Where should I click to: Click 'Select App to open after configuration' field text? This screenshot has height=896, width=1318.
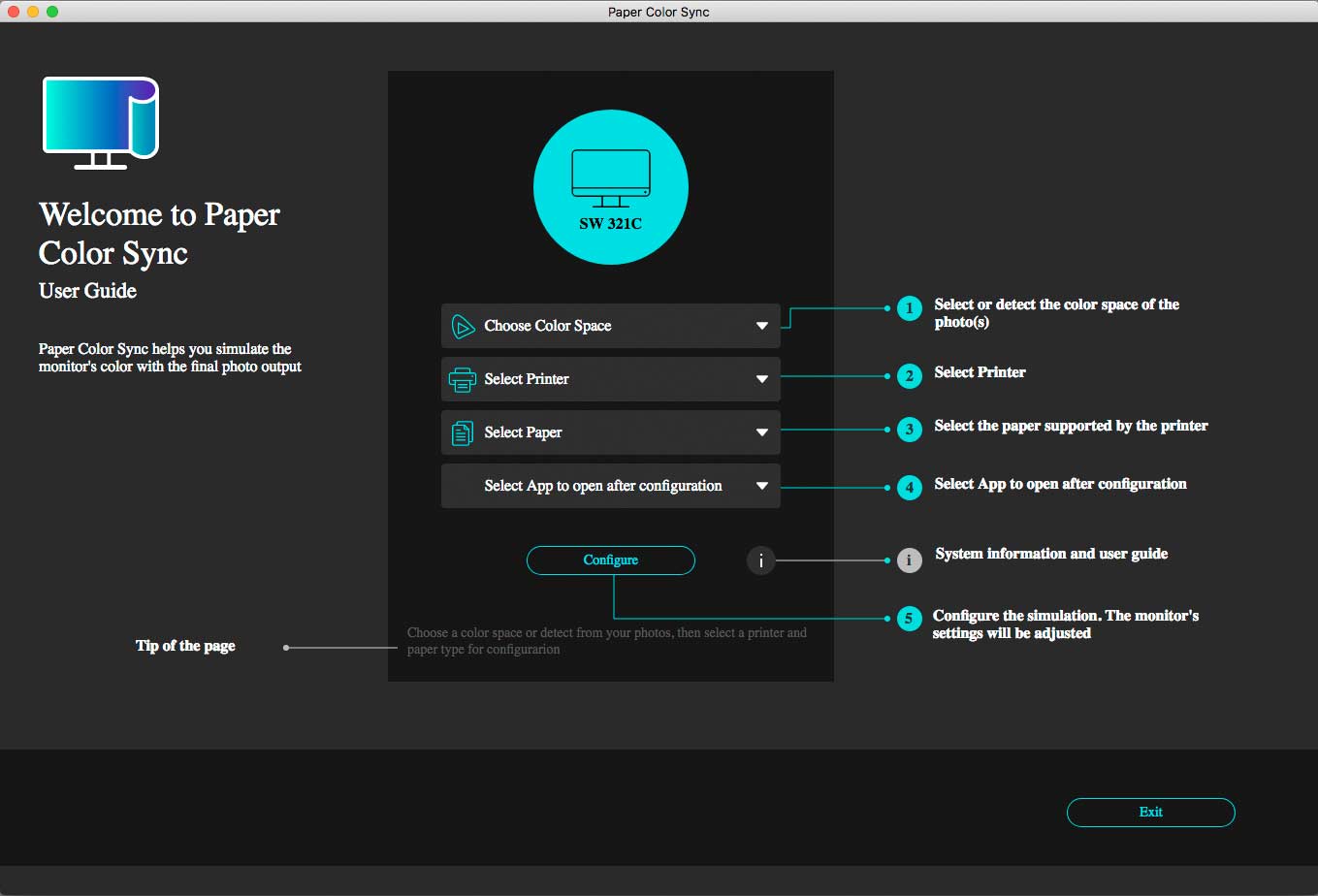point(603,486)
